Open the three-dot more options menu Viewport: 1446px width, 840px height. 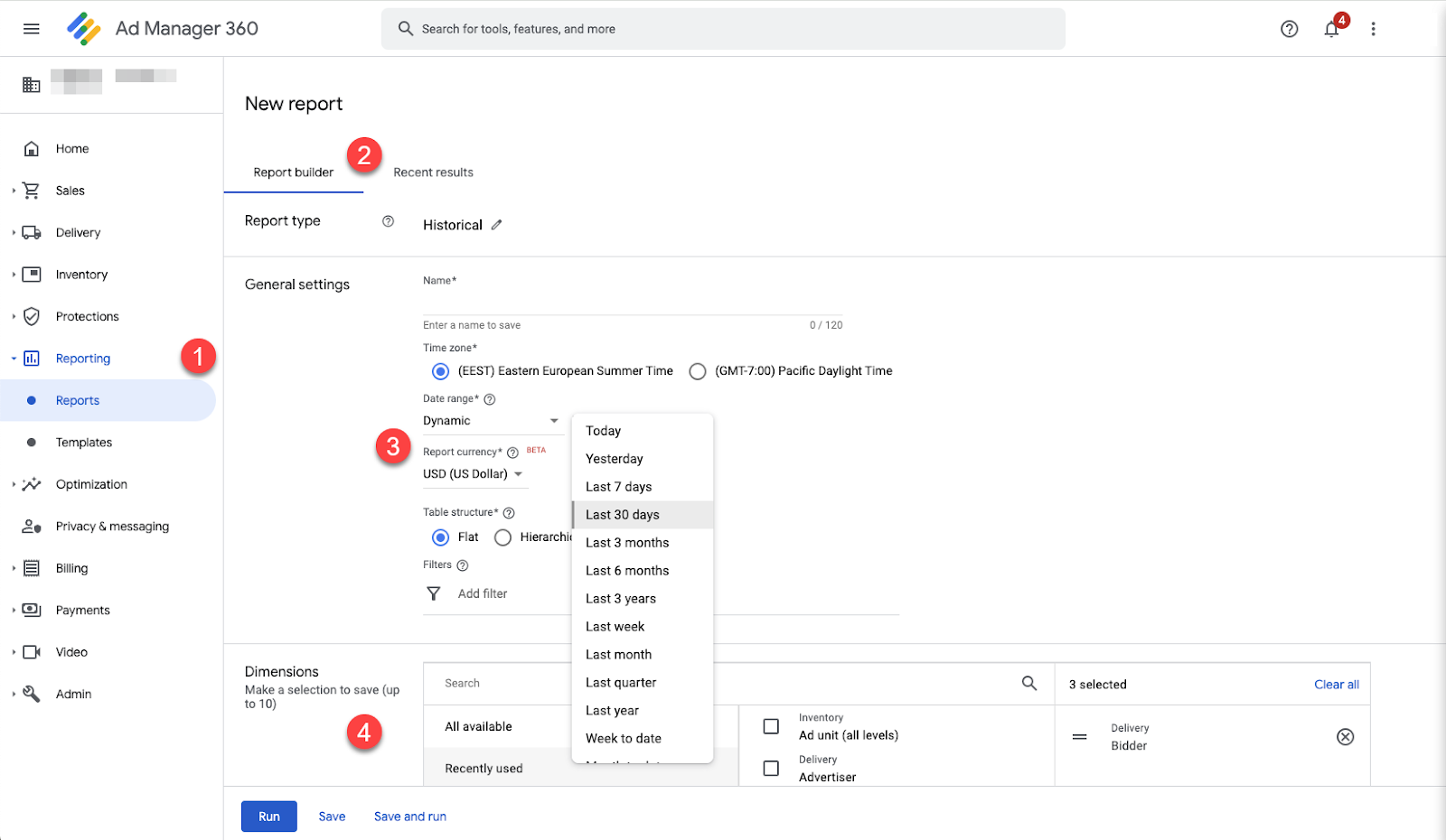click(1373, 29)
